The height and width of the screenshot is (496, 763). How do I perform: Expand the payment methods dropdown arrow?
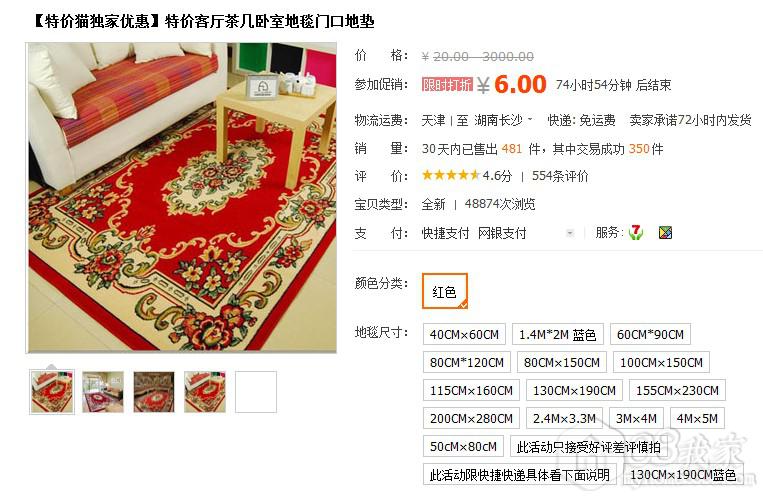[570, 234]
